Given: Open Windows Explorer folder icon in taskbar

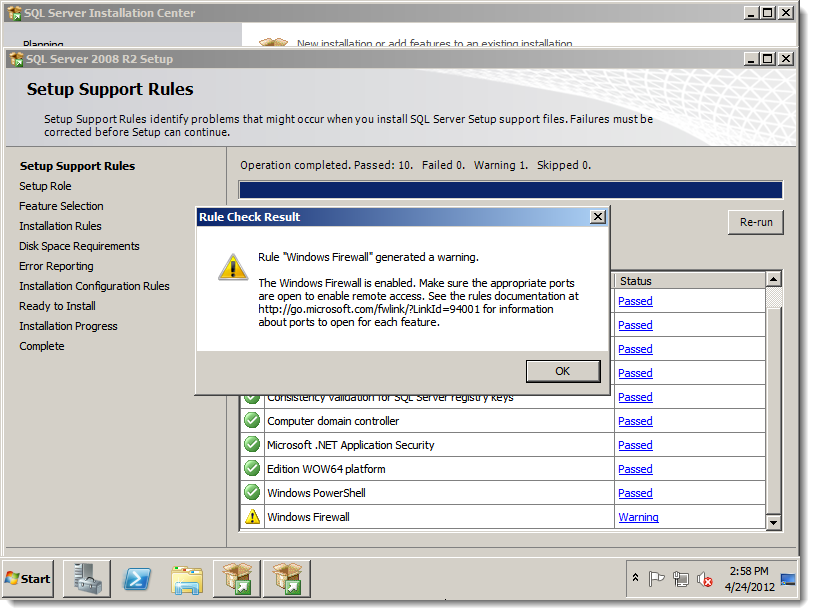Looking at the screenshot, I should [187, 580].
